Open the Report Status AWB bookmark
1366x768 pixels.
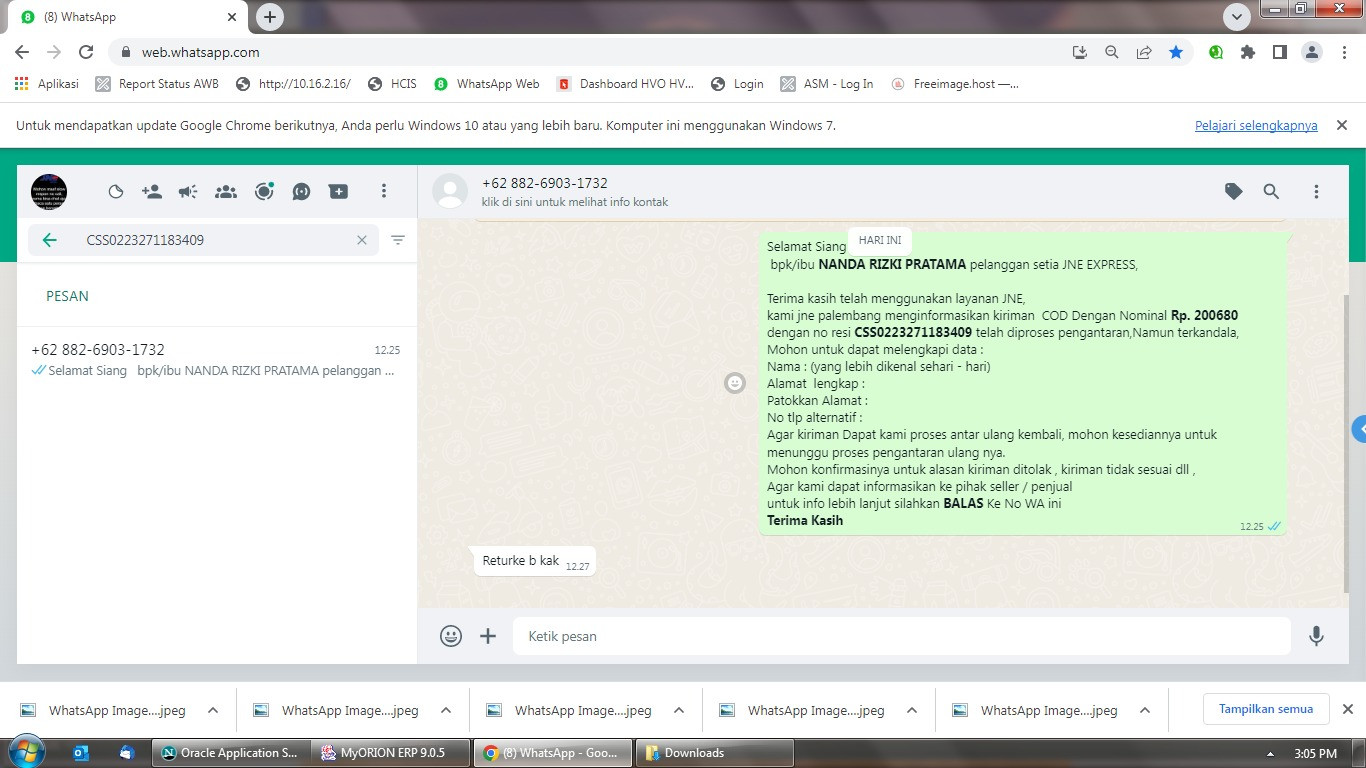pyautogui.click(x=157, y=84)
